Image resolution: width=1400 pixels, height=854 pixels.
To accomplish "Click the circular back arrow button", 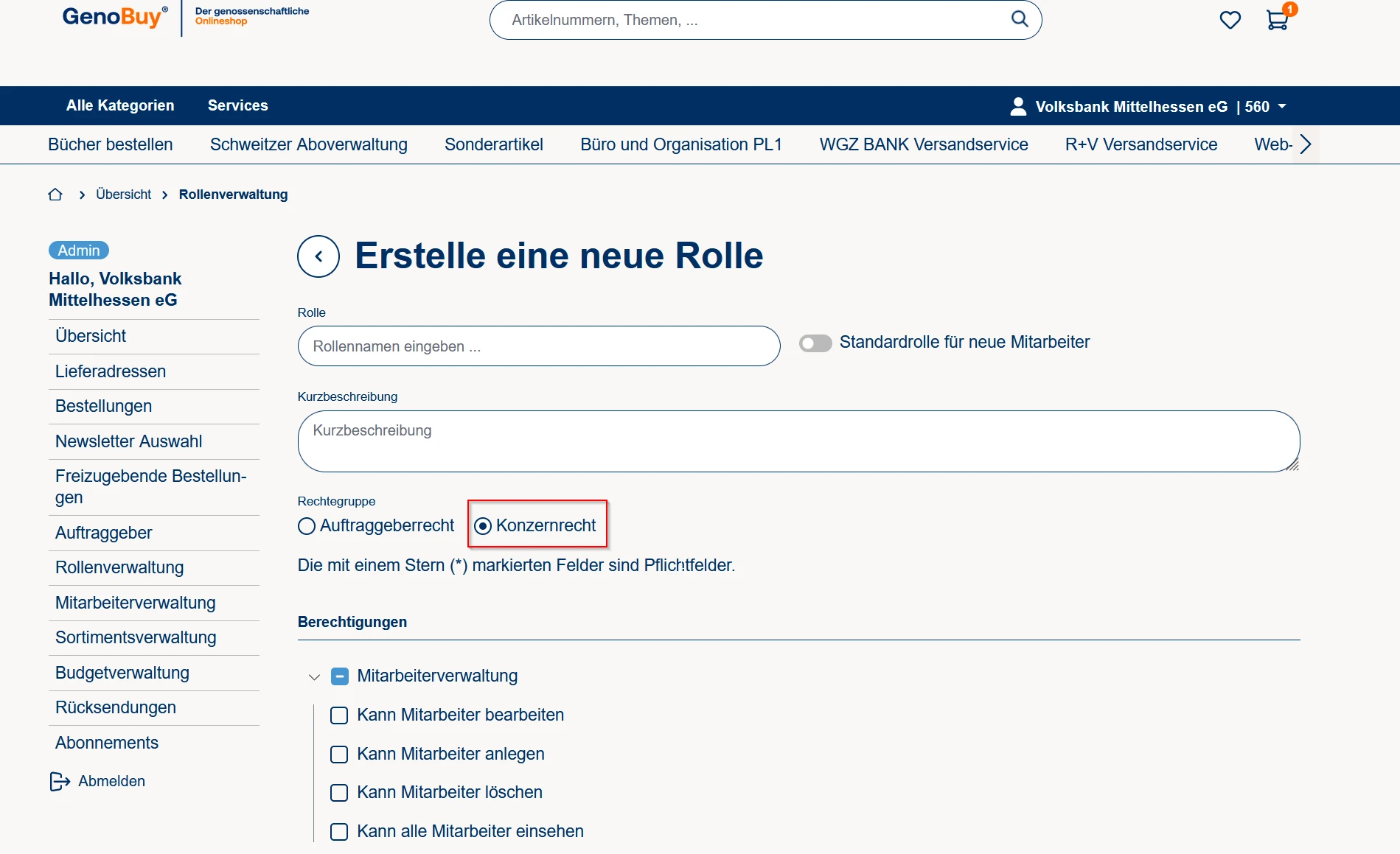I will pyautogui.click(x=318, y=256).
